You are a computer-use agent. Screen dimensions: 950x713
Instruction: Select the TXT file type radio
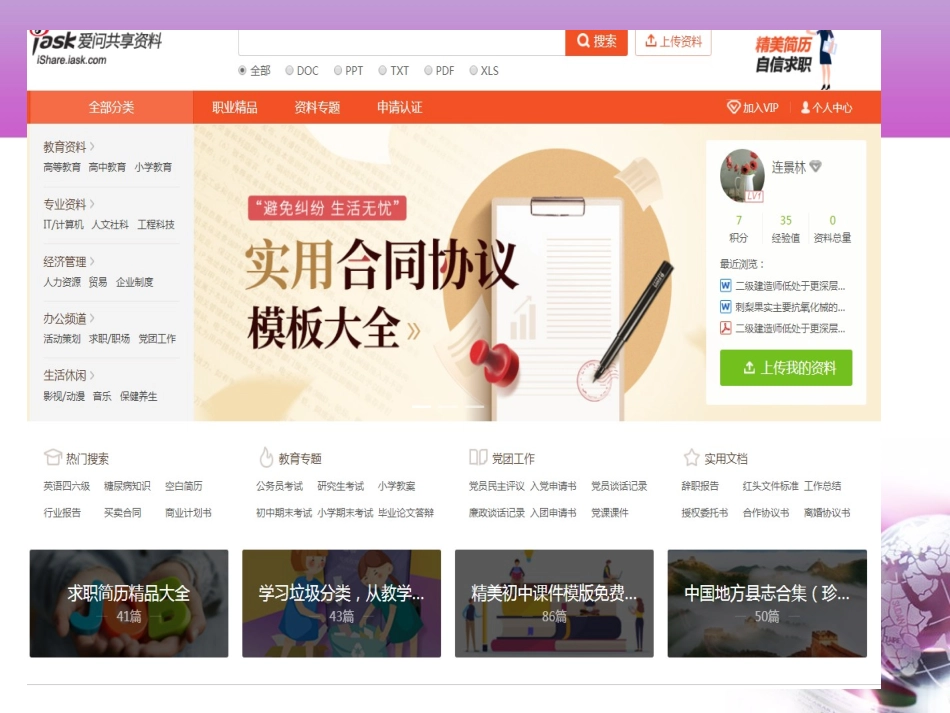(x=382, y=70)
